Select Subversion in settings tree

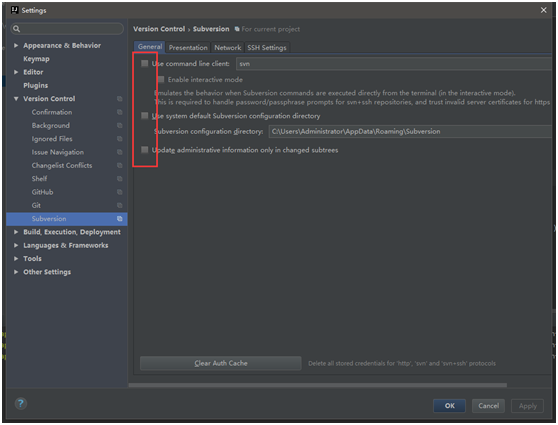click(x=67, y=219)
